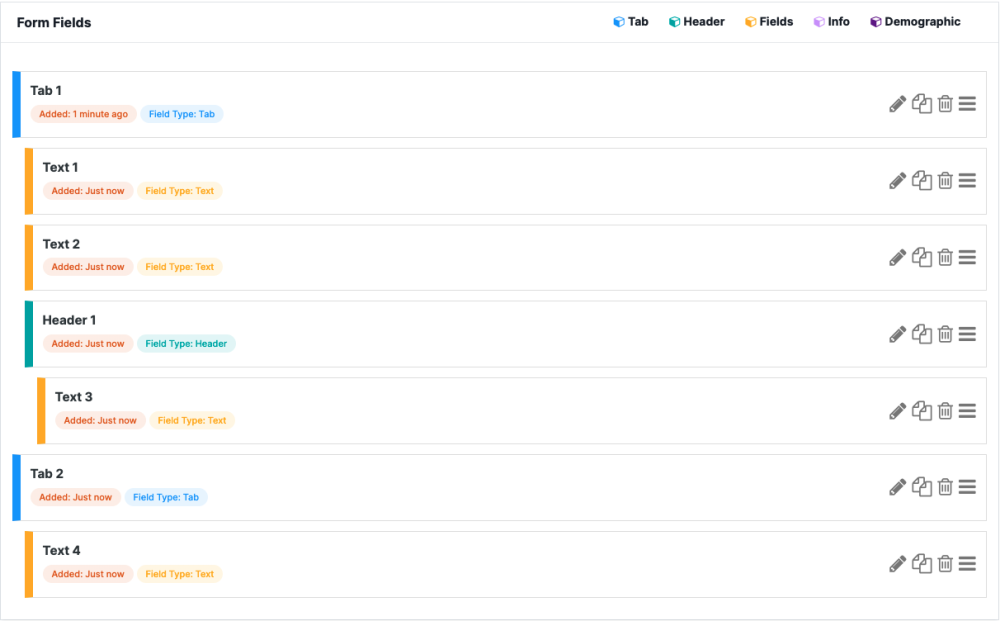This screenshot has height=621, width=1000.
Task: Add a Demographic element
Action: [914, 21]
